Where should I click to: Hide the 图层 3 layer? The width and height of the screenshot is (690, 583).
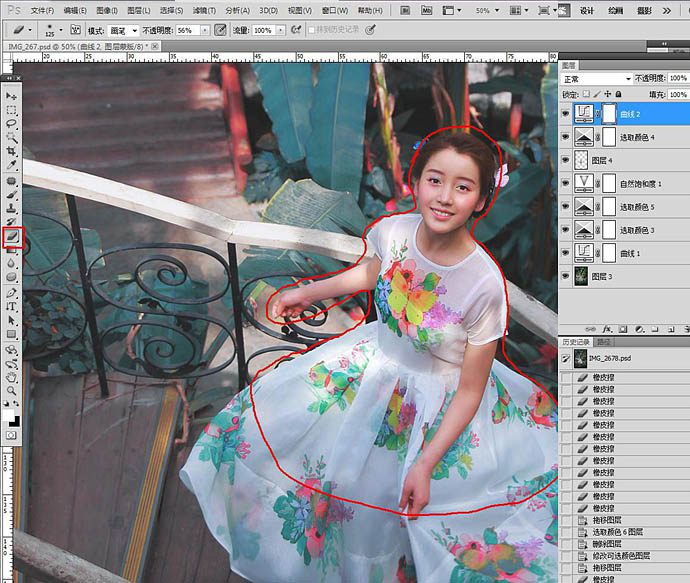pos(565,276)
